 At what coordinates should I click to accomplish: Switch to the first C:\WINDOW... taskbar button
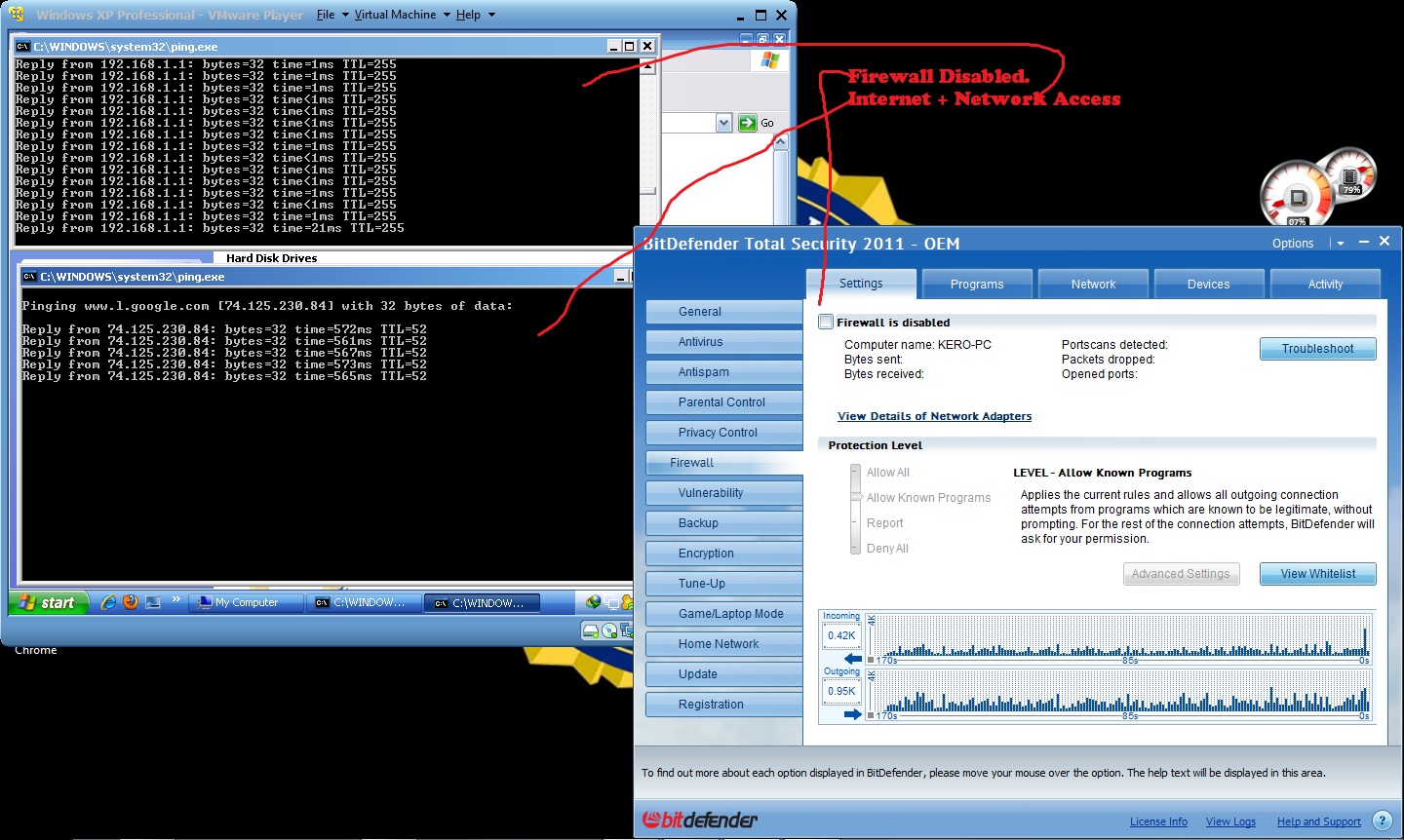click(364, 603)
